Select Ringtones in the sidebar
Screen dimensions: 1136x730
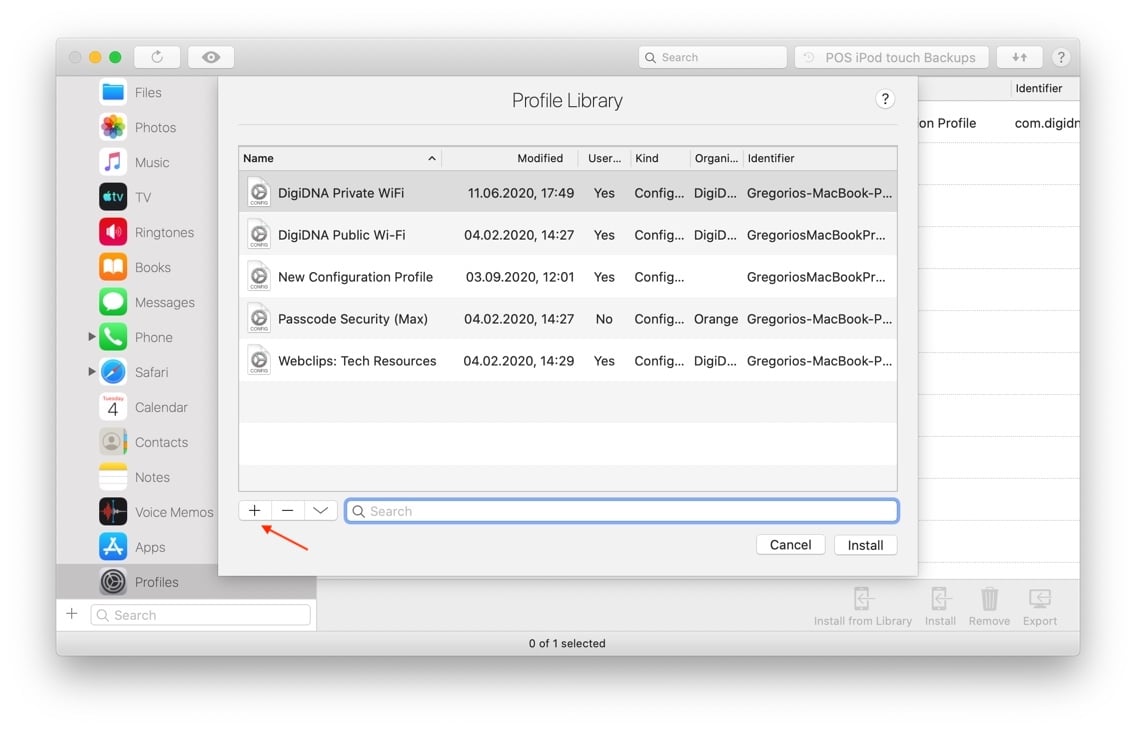pos(164,232)
